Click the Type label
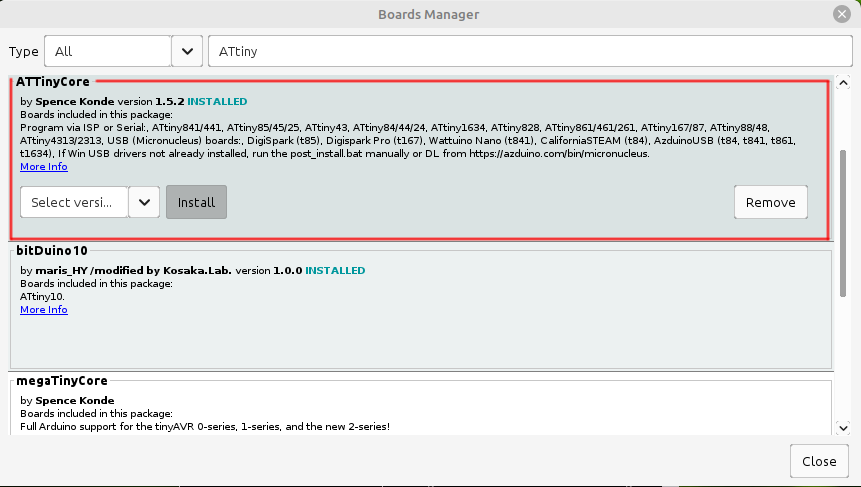861x487 pixels. click(24, 52)
